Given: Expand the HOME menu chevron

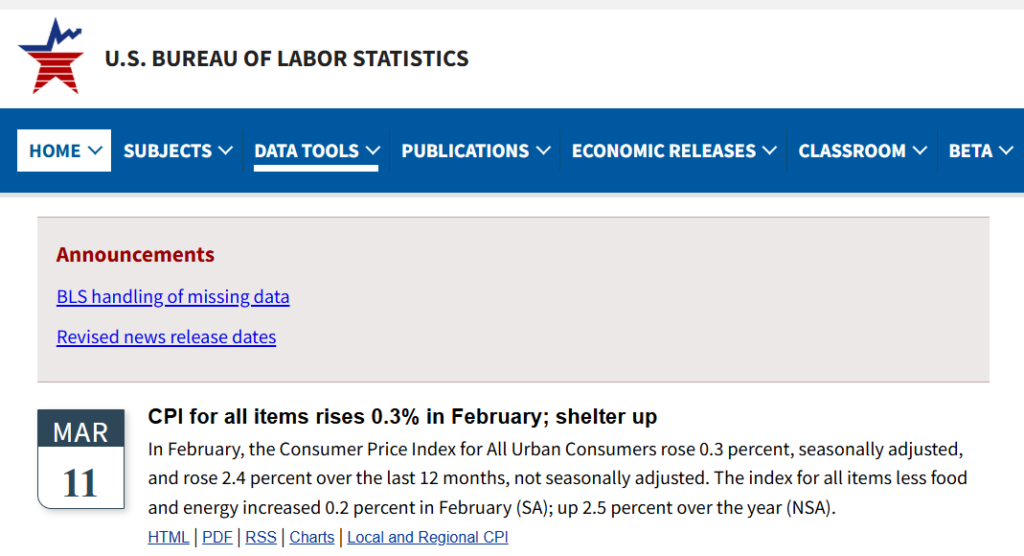Looking at the screenshot, I should tap(95, 151).
